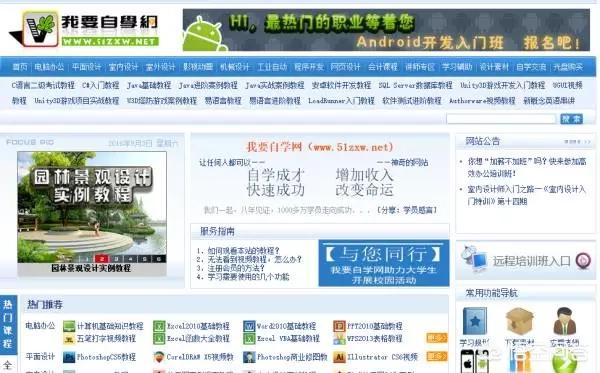Open the 程序开发 nav menu item
The width and height of the screenshot is (600, 373).
pos(309,67)
